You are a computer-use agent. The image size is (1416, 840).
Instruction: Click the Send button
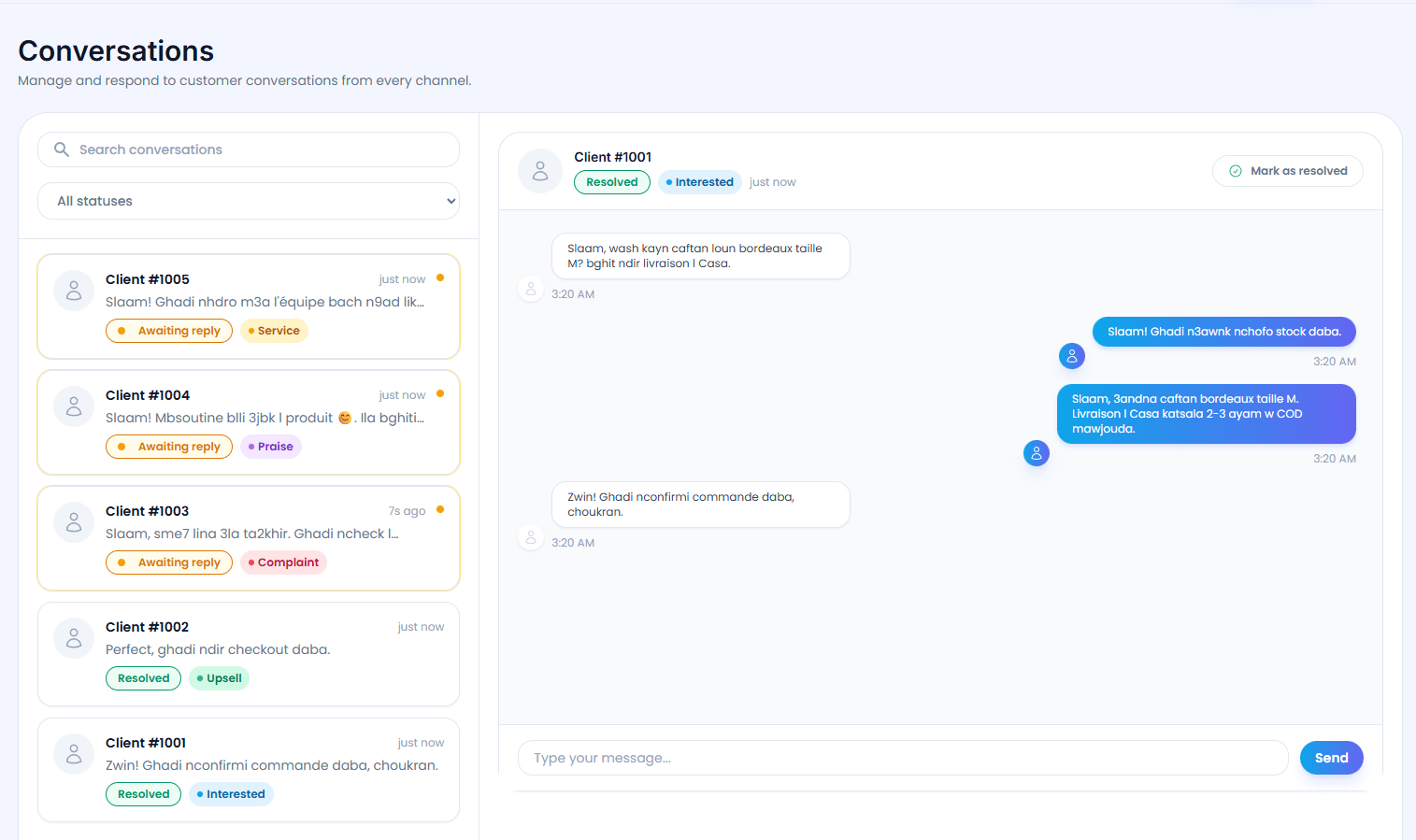[1331, 758]
